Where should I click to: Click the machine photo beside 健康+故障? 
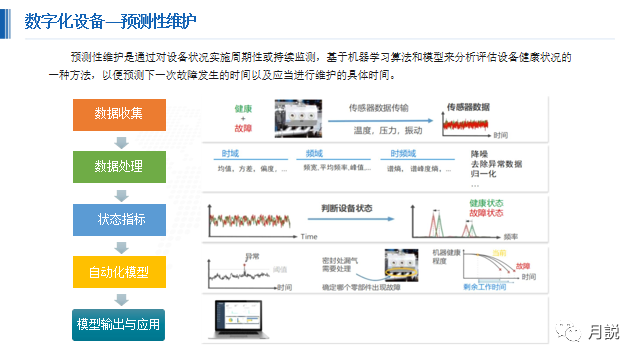pos(298,118)
